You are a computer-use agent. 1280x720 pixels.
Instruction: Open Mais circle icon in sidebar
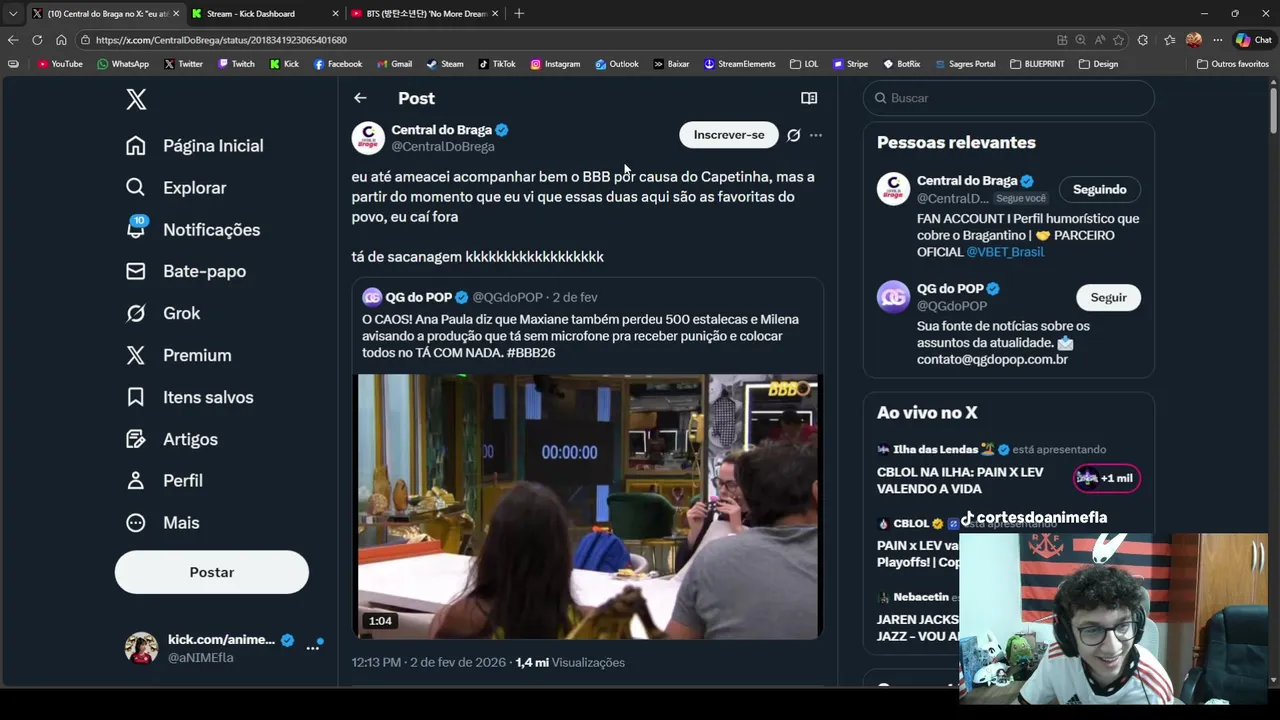[x=136, y=523]
